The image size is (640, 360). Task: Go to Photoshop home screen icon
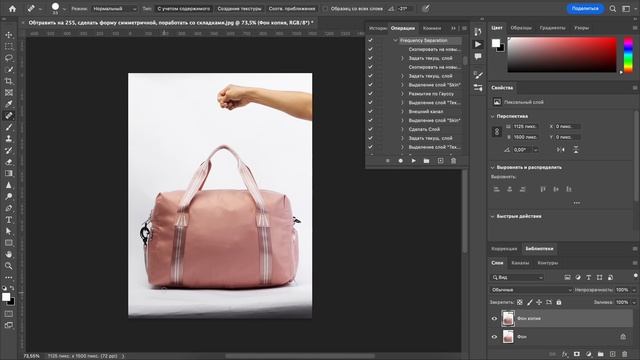tap(12, 9)
